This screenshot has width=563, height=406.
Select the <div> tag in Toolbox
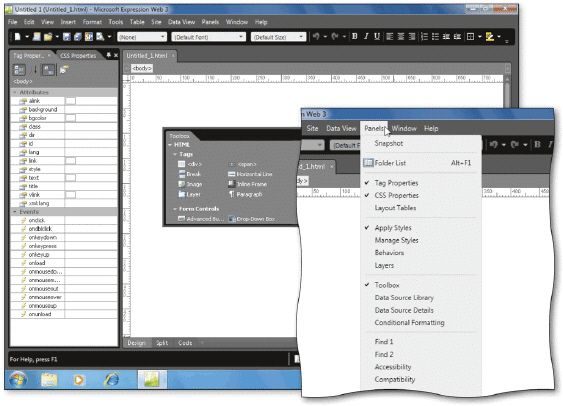pyautogui.click(x=190, y=164)
